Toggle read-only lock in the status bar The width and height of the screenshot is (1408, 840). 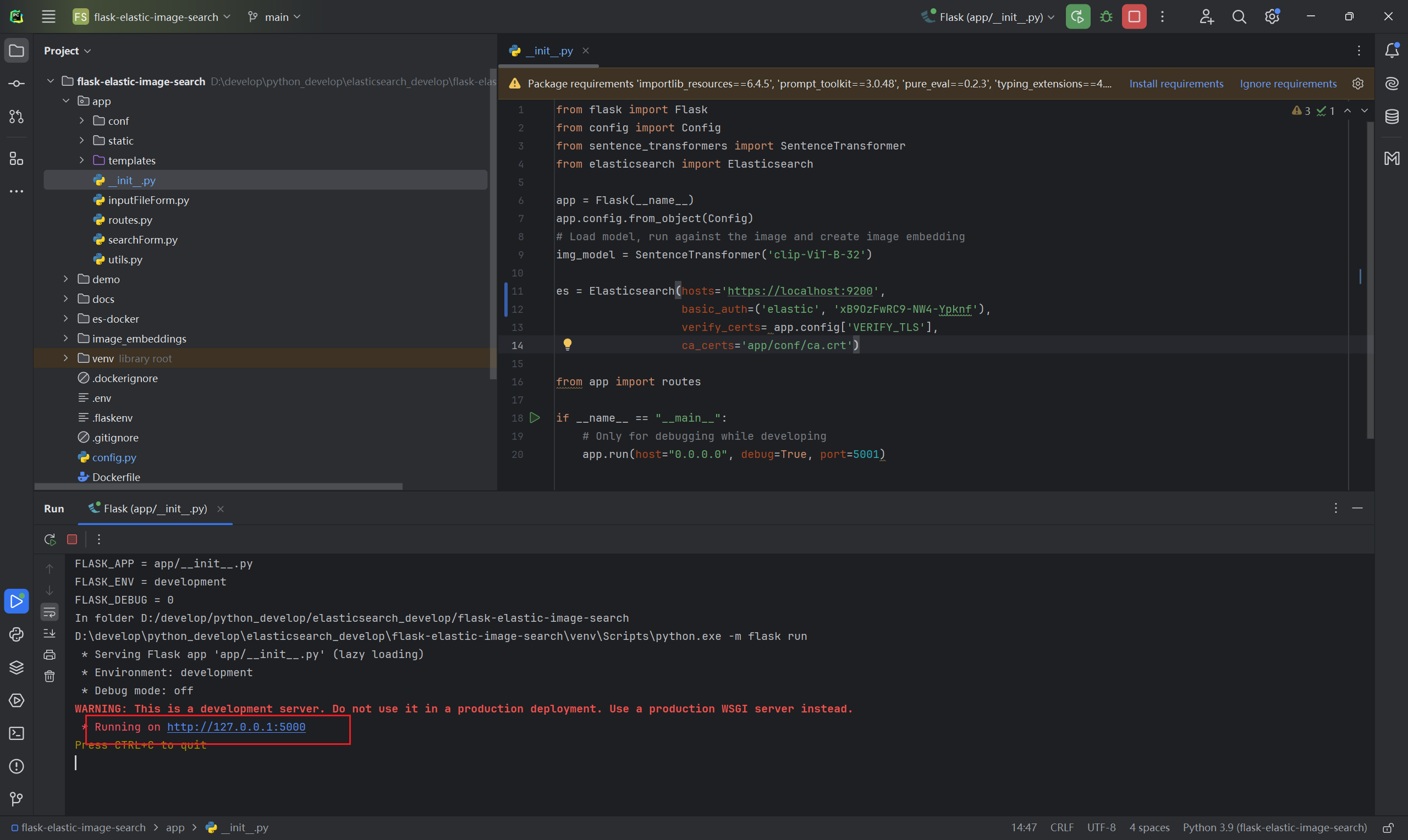pos(1388,827)
